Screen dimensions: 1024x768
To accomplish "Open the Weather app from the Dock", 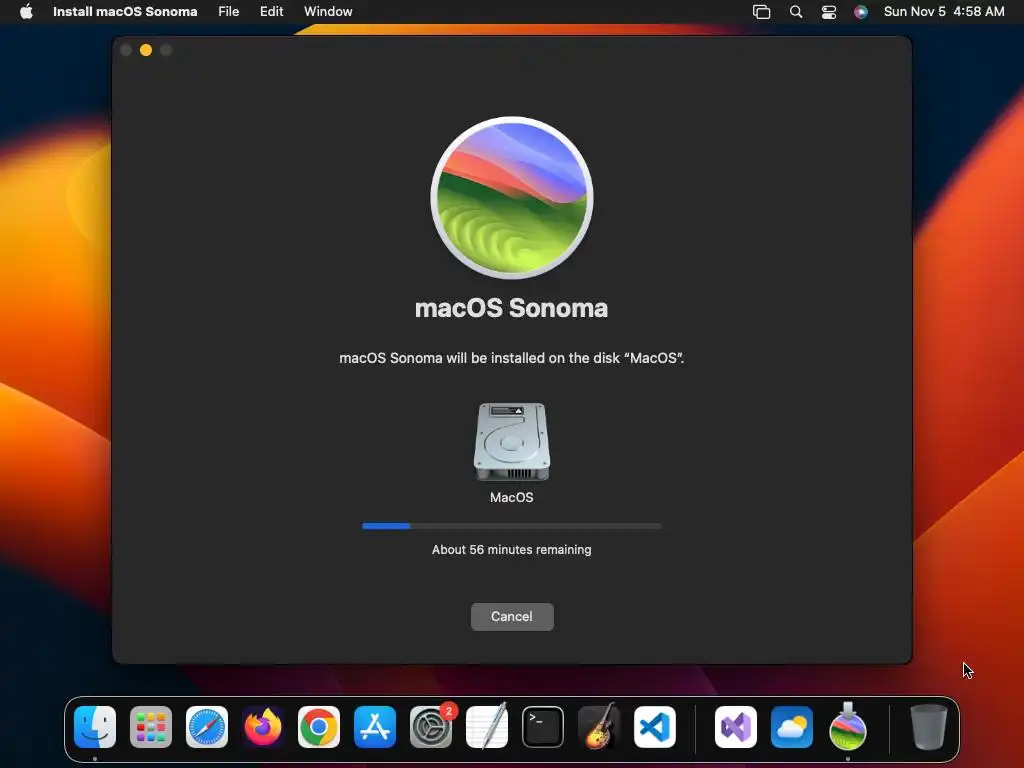I will 792,727.
